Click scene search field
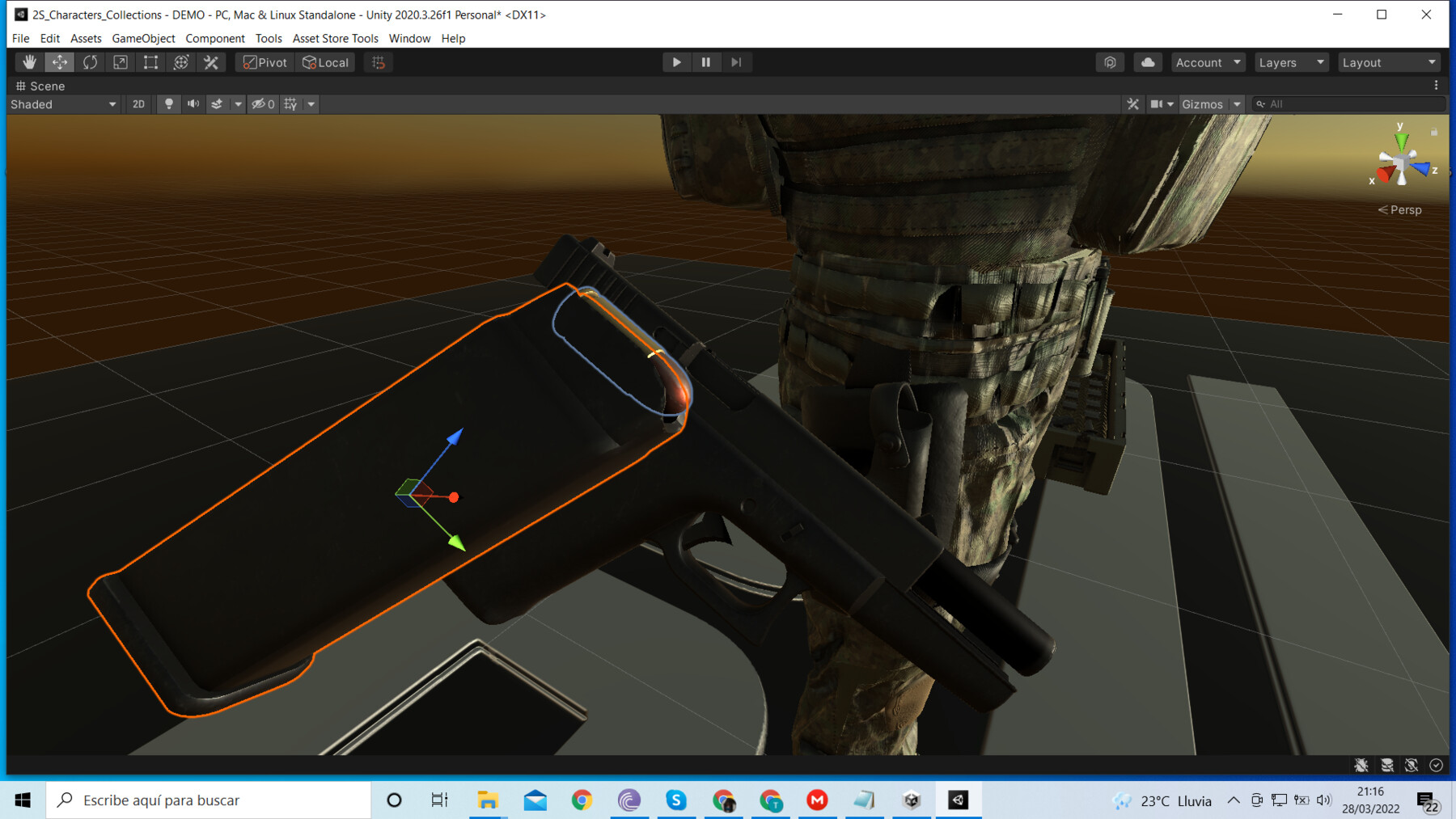1456x819 pixels. [x=1348, y=104]
